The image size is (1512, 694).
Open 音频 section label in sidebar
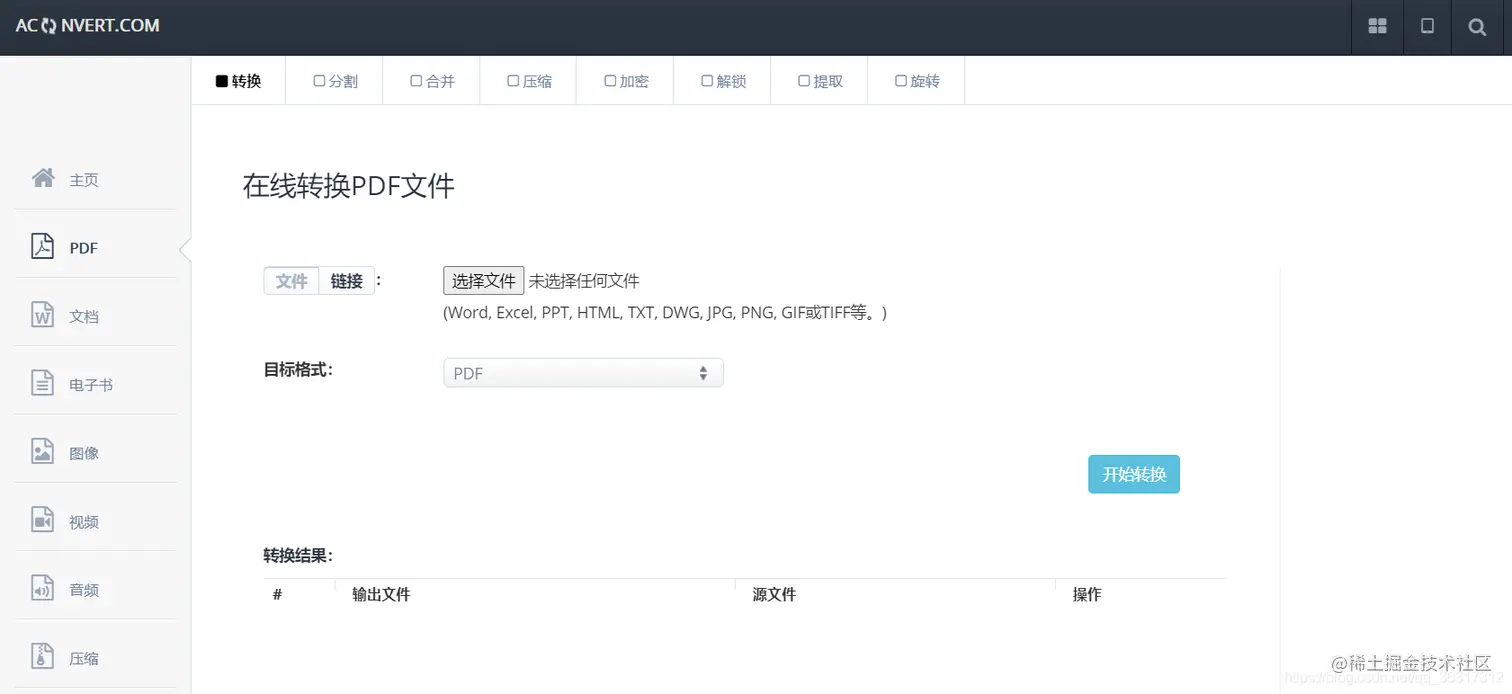[84, 590]
